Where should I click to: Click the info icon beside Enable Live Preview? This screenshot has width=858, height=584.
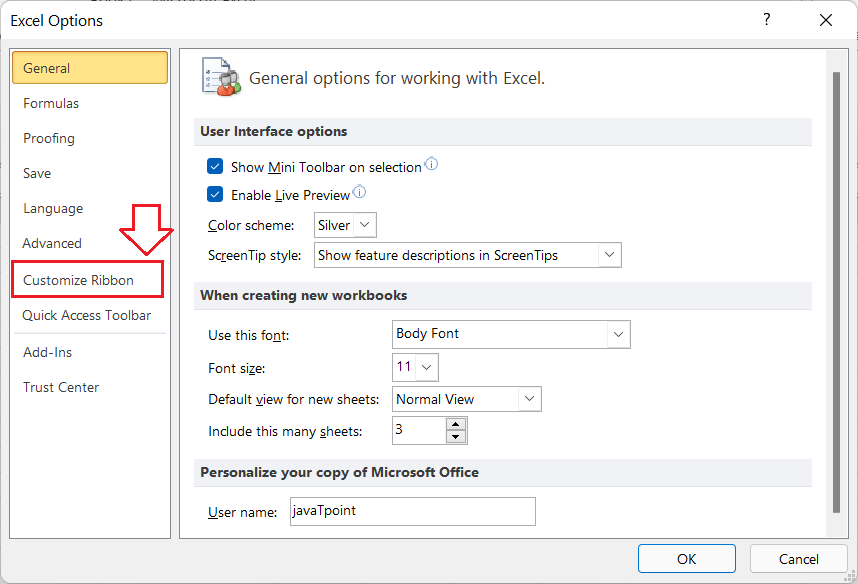pyautogui.click(x=359, y=192)
